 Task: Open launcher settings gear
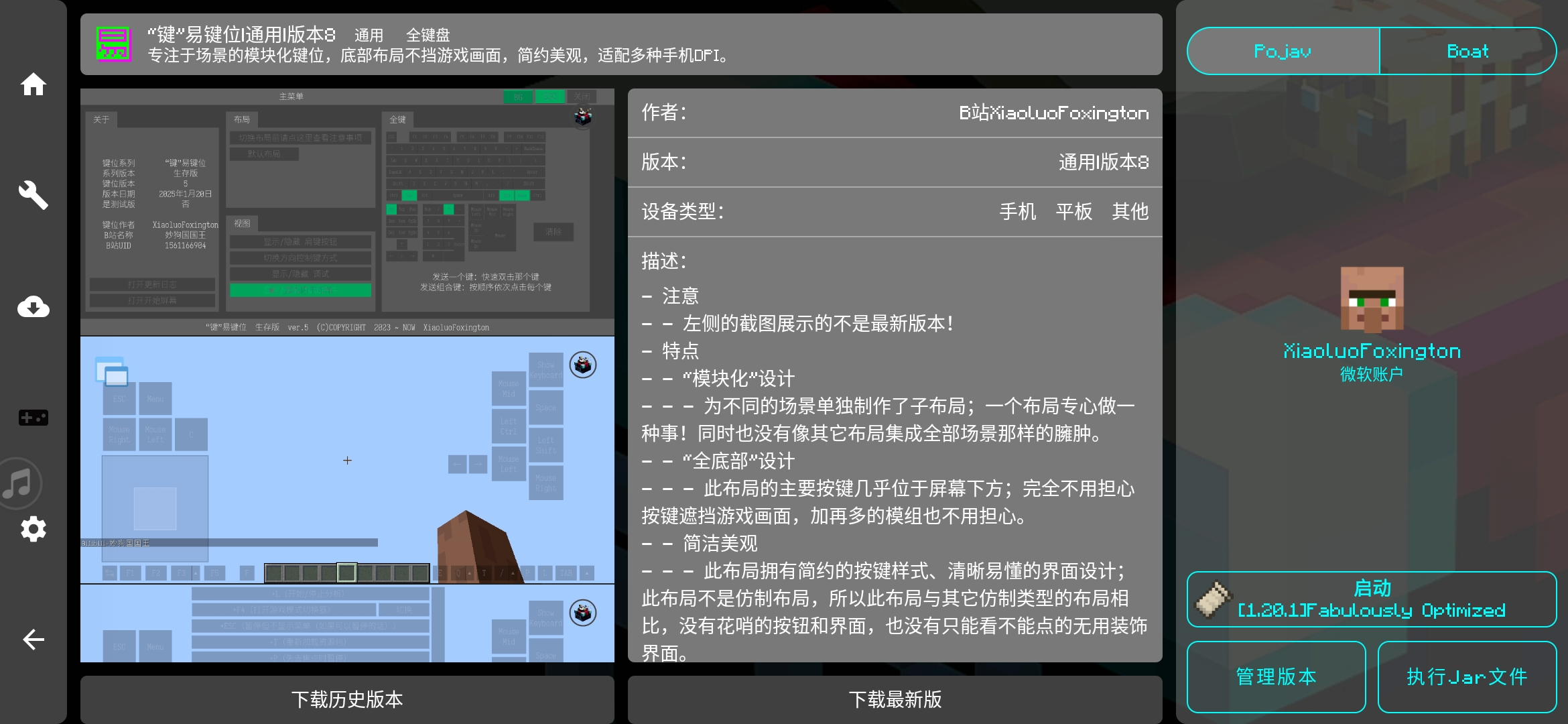[x=33, y=529]
